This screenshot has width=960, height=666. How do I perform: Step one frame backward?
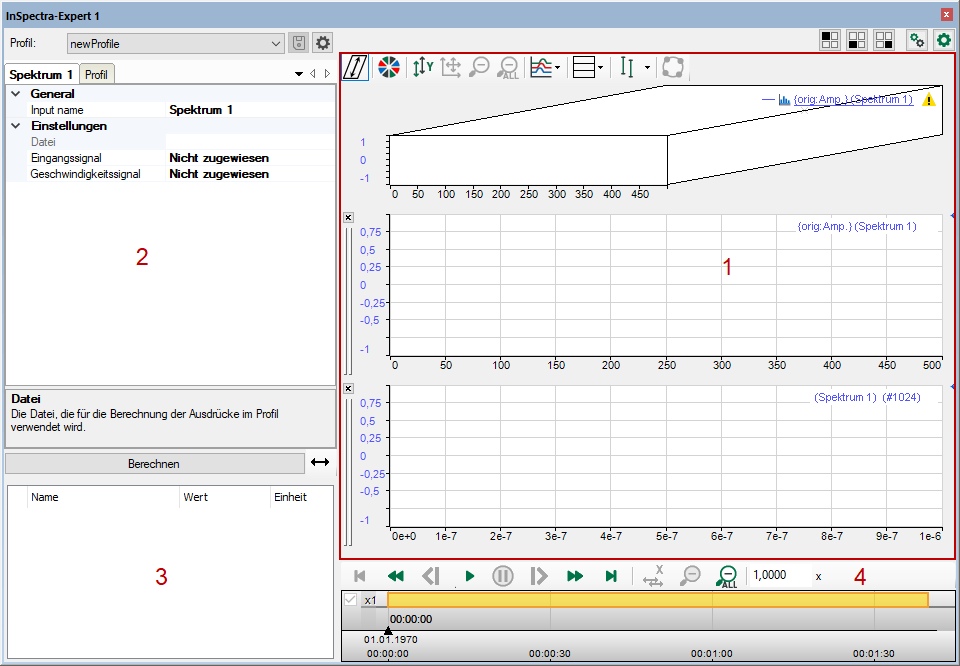point(431,576)
